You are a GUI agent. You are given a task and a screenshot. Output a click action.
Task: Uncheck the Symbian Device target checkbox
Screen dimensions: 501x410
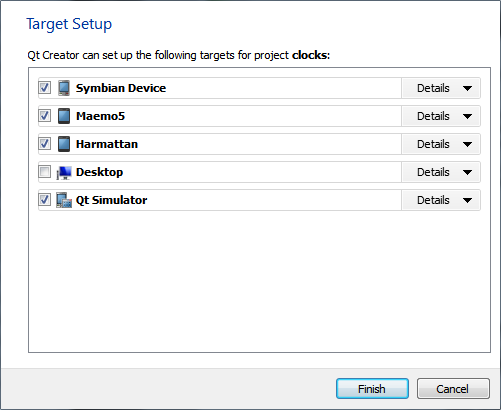coord(45,88)
